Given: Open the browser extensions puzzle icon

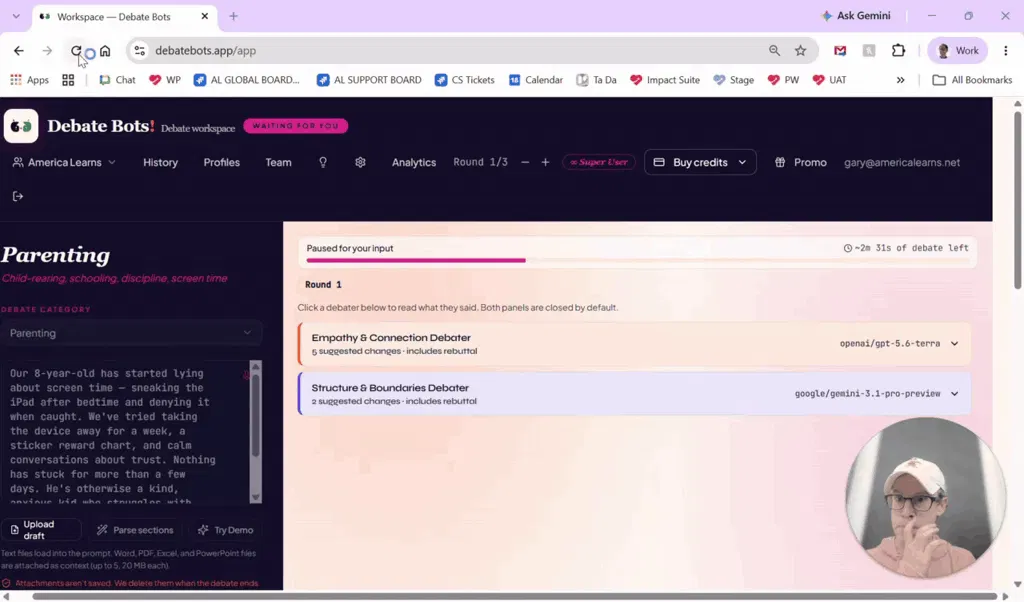Looking at the screenshot, I should (x=899, y=50).
